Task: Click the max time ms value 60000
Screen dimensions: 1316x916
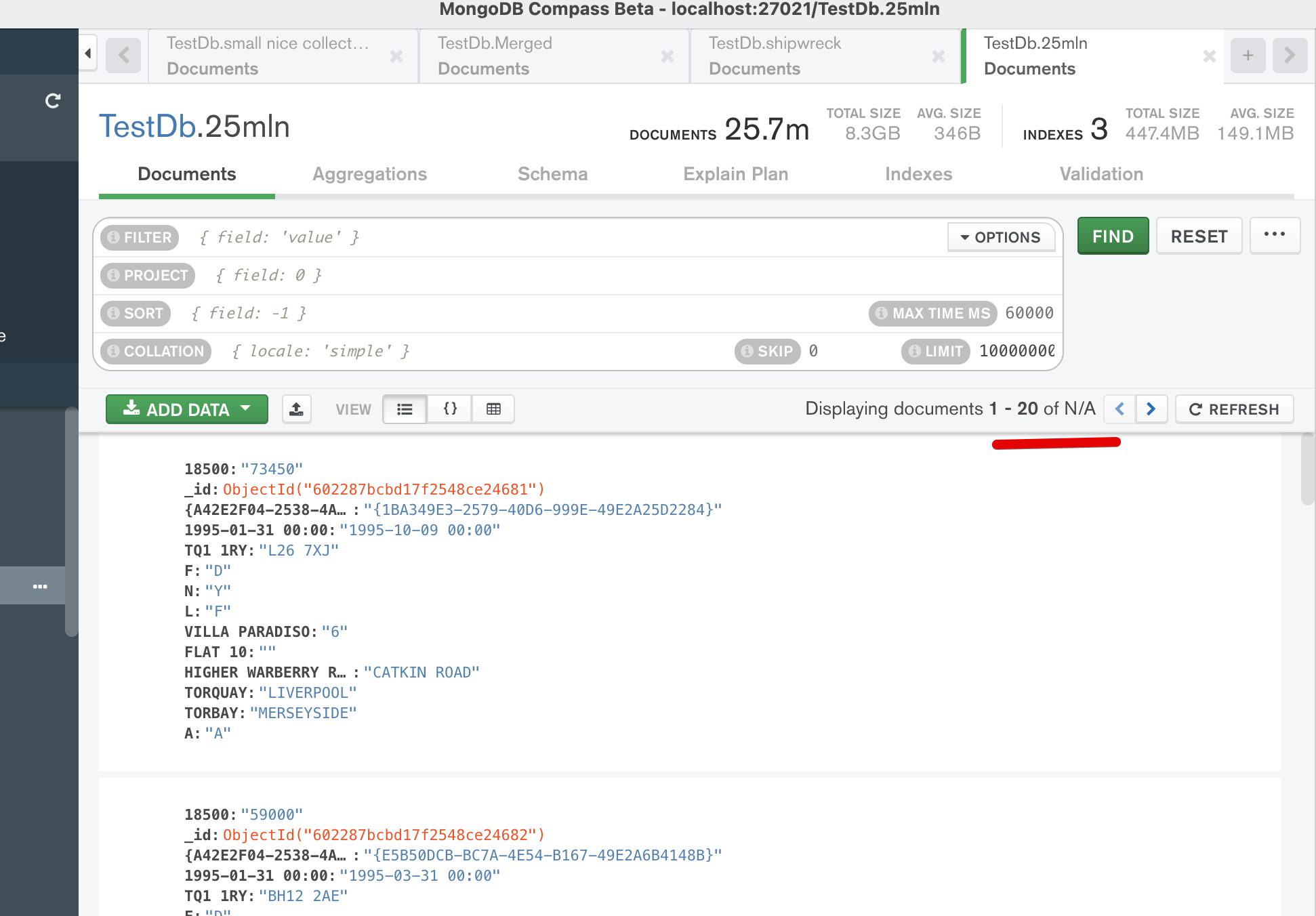Action: pos(1030,313)
